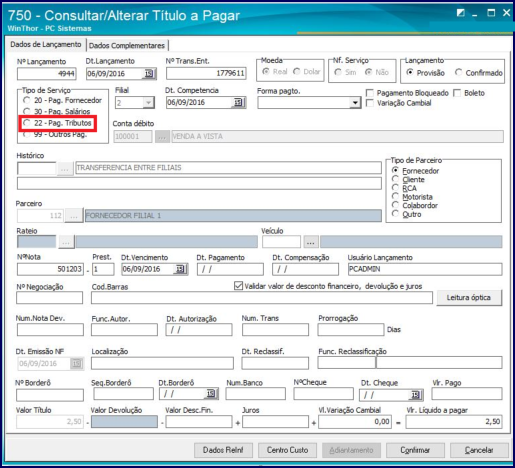Click the Vlr. Pago input field
Screen dimensions: 515x468
(467, 394)
